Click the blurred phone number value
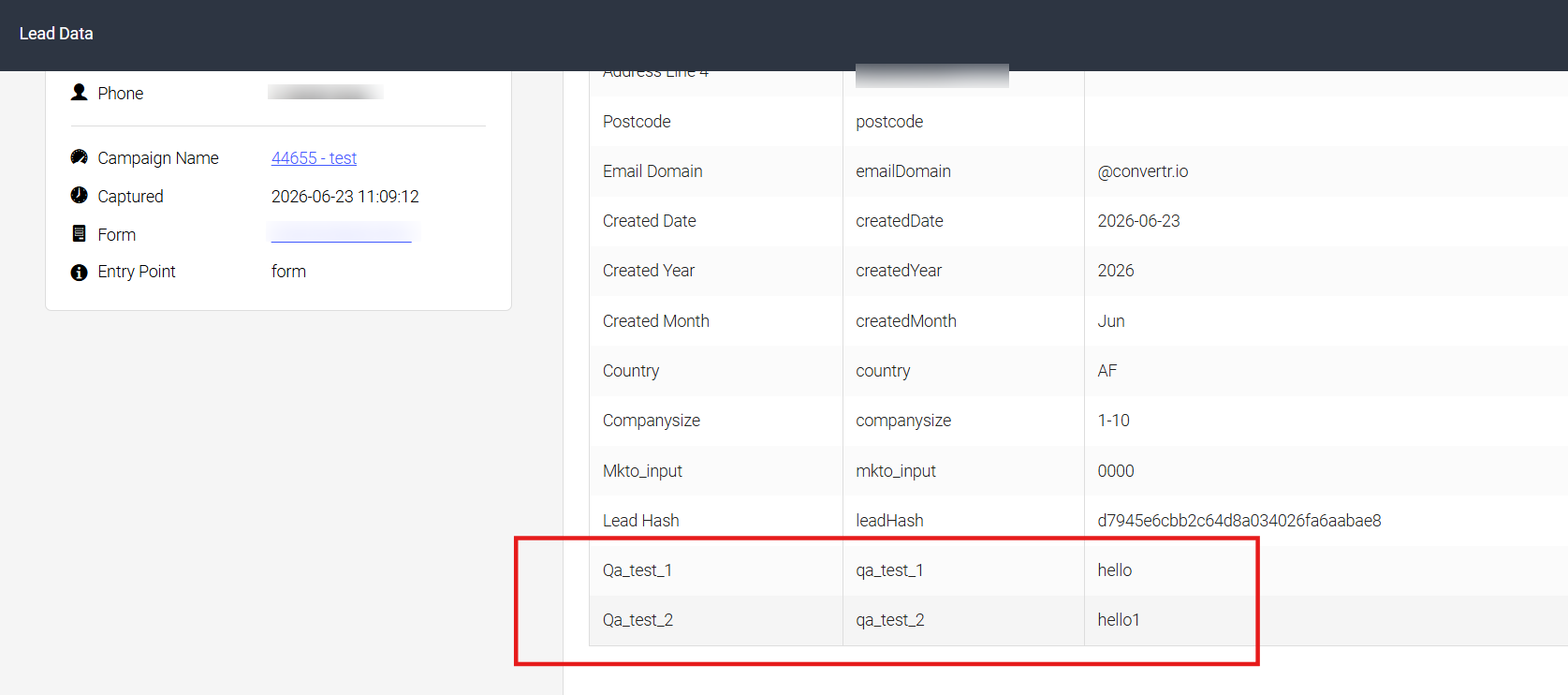The height and width of the screenshot is (695, 1568). tap(326, 92)
